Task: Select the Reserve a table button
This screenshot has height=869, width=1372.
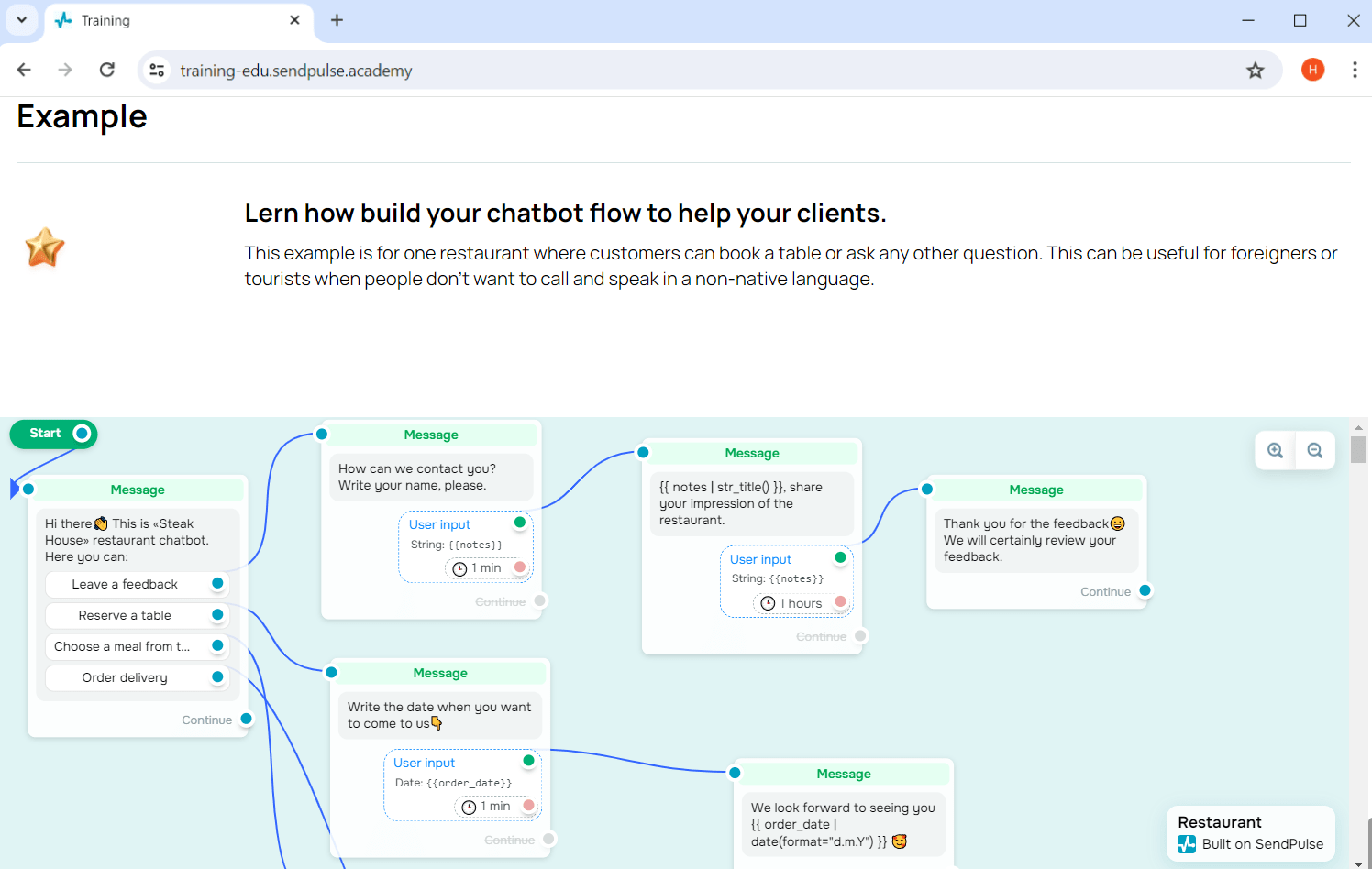Action: tap(137, 615)
